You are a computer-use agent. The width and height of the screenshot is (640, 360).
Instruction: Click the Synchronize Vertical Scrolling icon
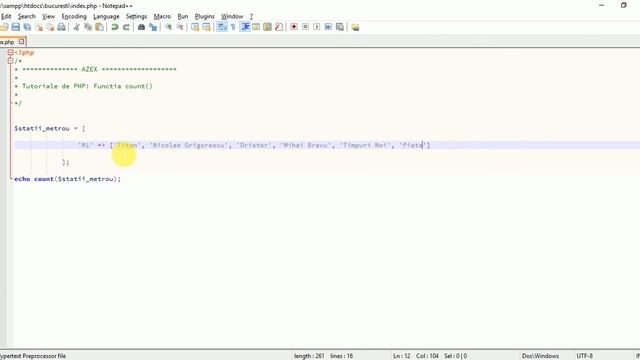[x=195, y=27]
